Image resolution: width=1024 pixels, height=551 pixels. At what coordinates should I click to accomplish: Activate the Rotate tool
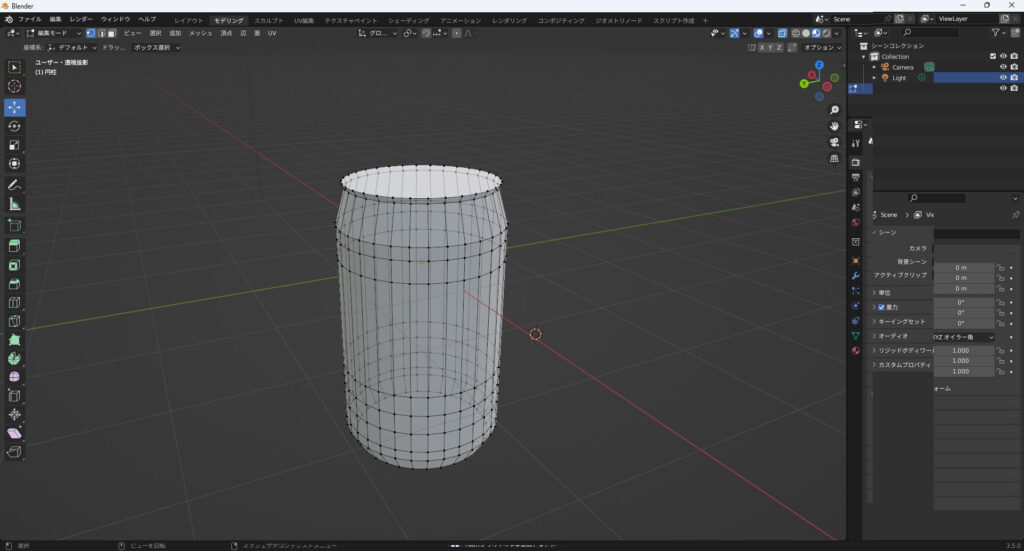(14, 126)
